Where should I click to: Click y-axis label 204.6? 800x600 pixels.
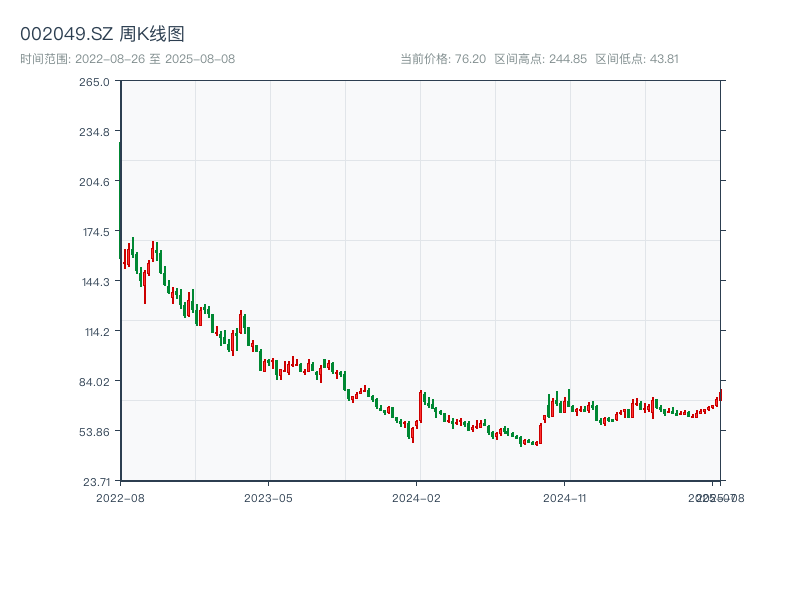pos(94,182)
